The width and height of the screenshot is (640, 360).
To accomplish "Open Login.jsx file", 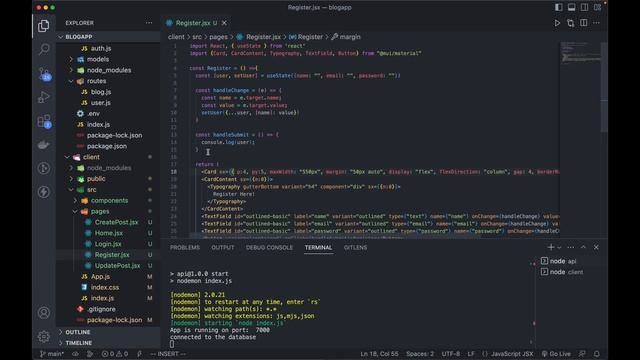I will click(108, 244).
